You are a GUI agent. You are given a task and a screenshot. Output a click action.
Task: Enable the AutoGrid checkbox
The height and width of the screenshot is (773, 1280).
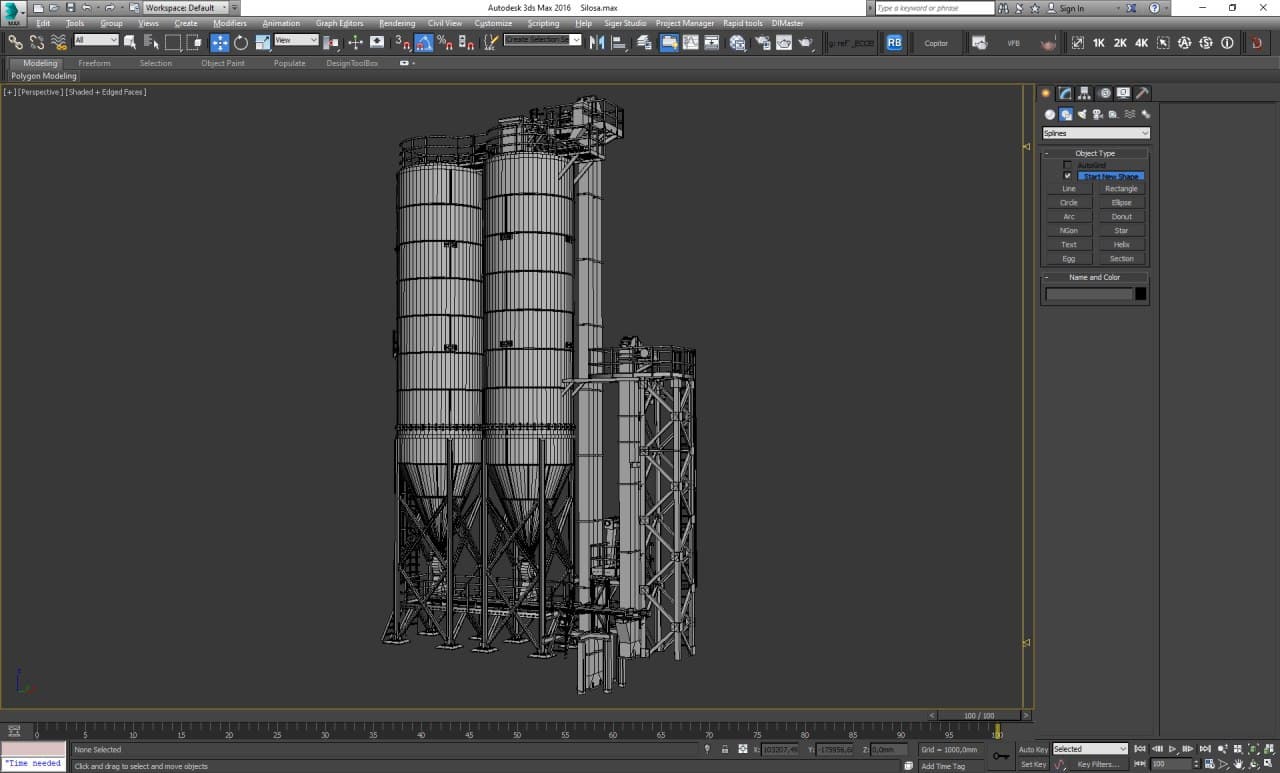[1067, 165]
